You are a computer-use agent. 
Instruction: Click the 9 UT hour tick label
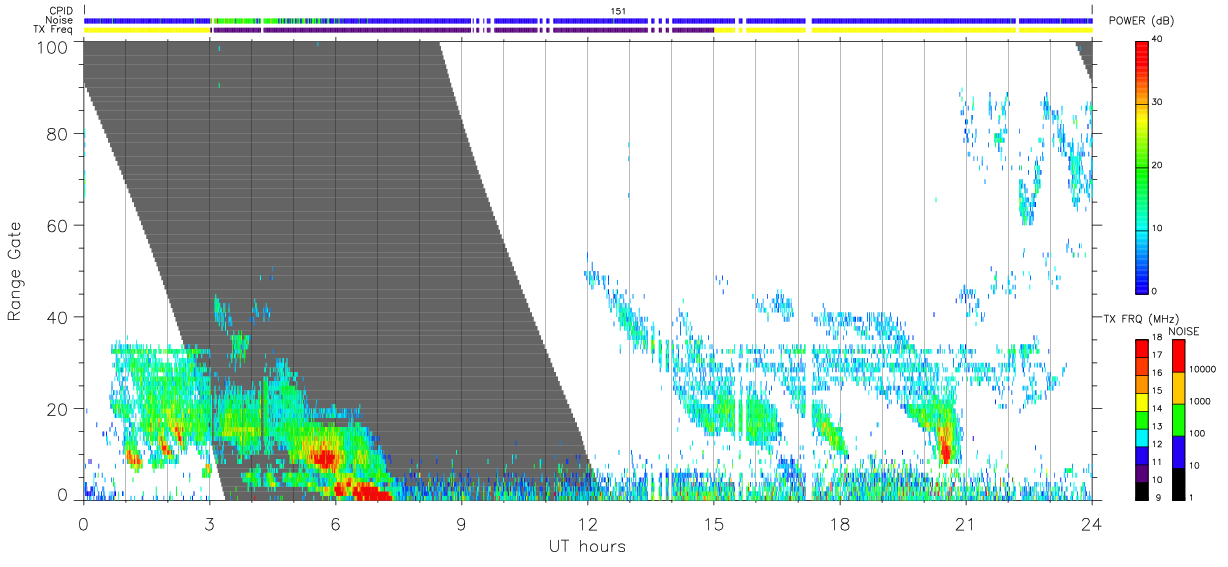[x=461, y=524]
